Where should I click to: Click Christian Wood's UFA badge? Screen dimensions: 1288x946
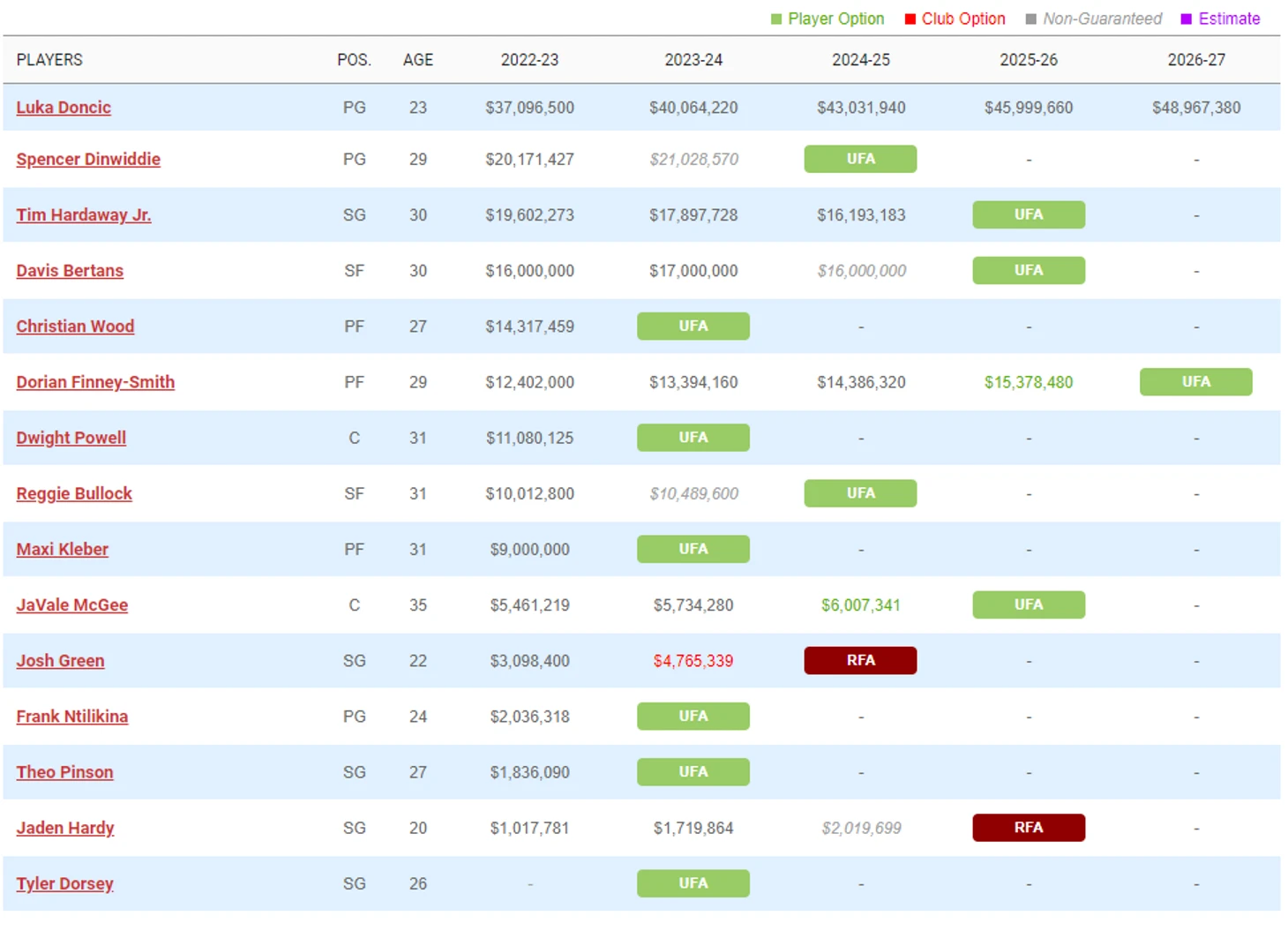(x=693, y=326)
